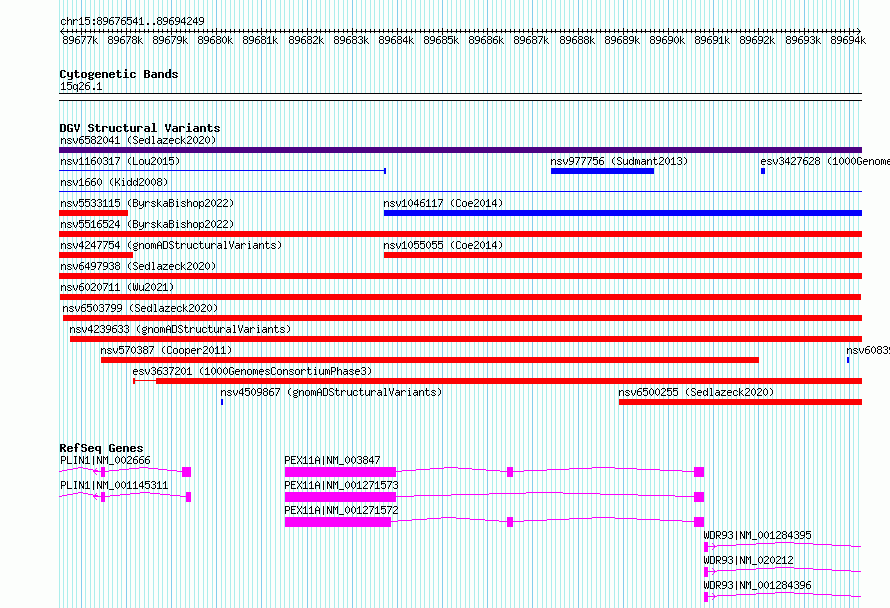Click the blue nsv977756 (Sudmant2013) bar
Screen dimensions: 890x608
click(x=602, y=171)
